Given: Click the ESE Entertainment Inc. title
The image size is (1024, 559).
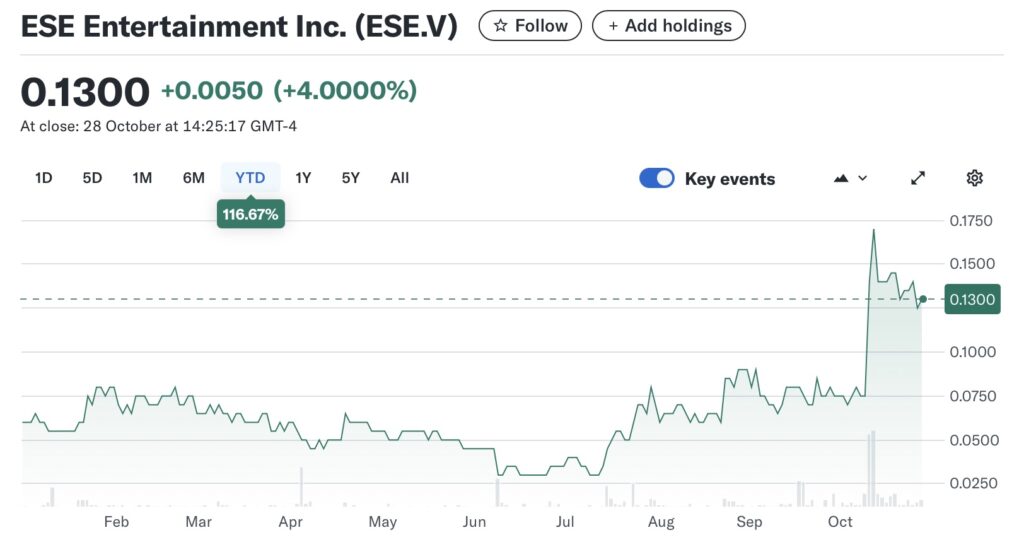Looking at the screenshot, I should [x=239, y=27].
